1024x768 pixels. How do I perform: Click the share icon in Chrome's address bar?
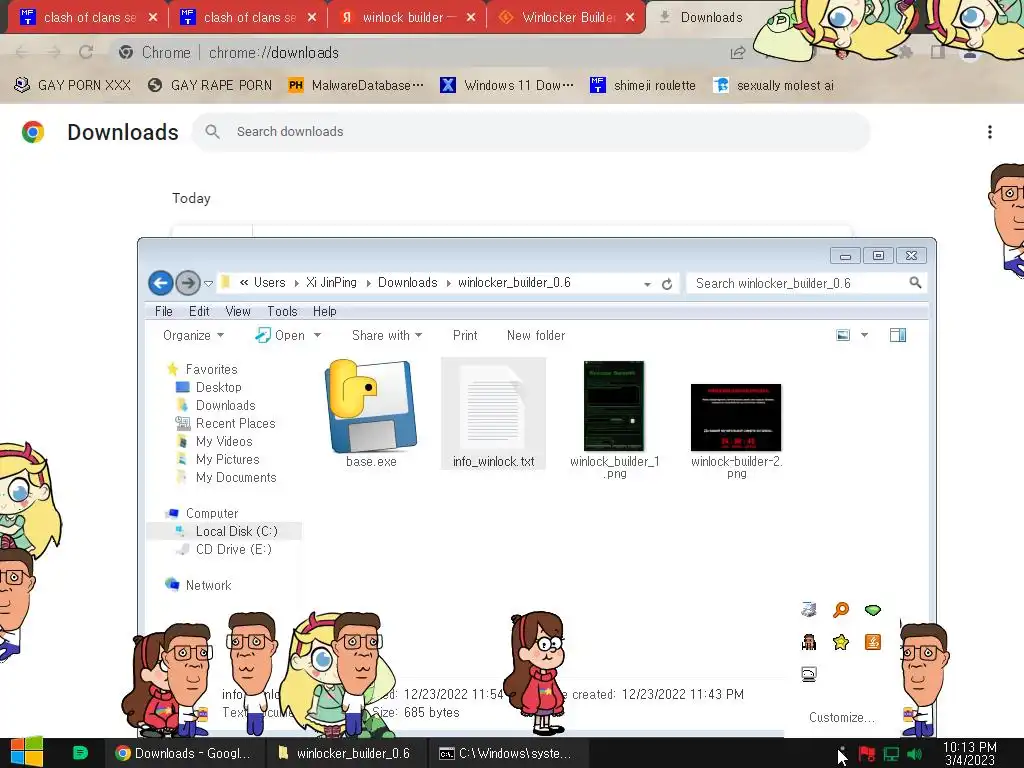(x=738, y=52)
